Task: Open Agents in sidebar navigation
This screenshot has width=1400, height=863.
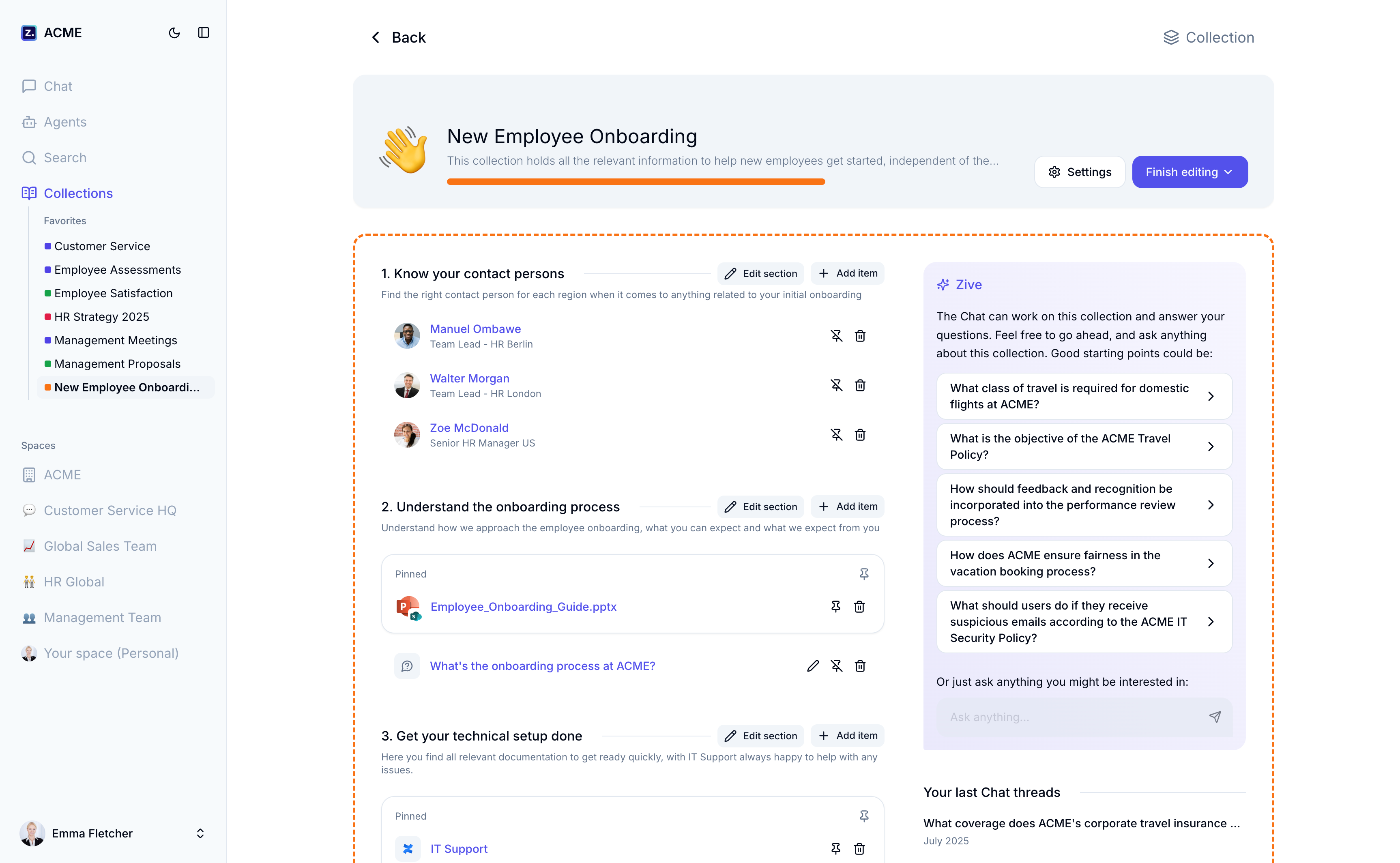Action: click(65, 122)
